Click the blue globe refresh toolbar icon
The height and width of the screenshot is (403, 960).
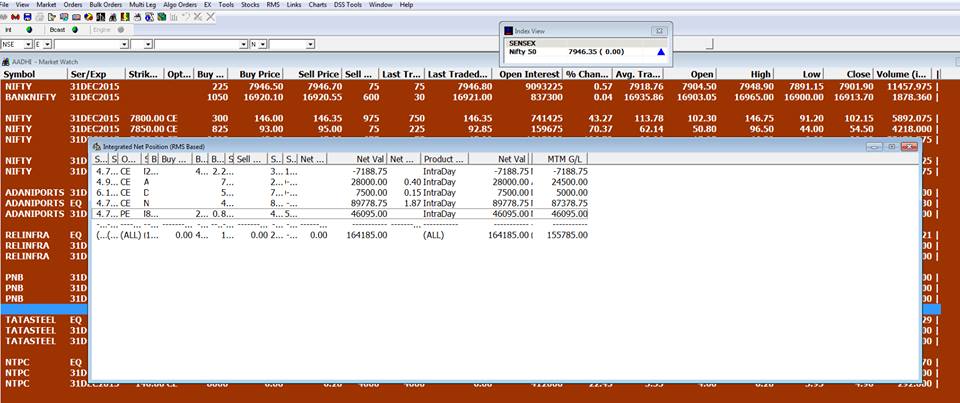pyautogui.click(x=149, y=17)
